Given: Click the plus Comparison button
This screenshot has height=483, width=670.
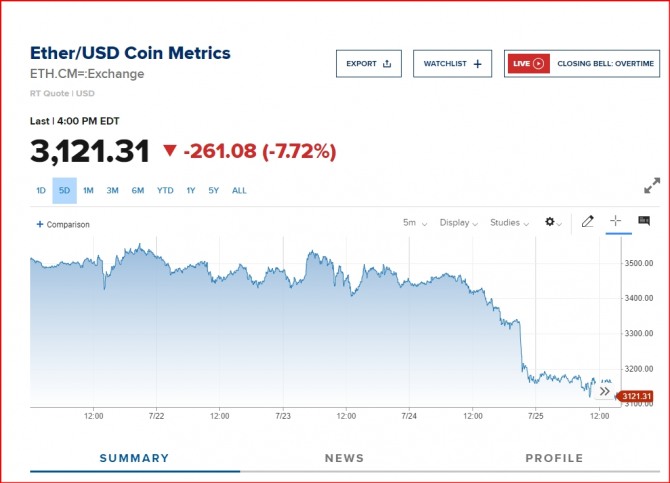Looking at the screenshot, I should coord(63,224).
